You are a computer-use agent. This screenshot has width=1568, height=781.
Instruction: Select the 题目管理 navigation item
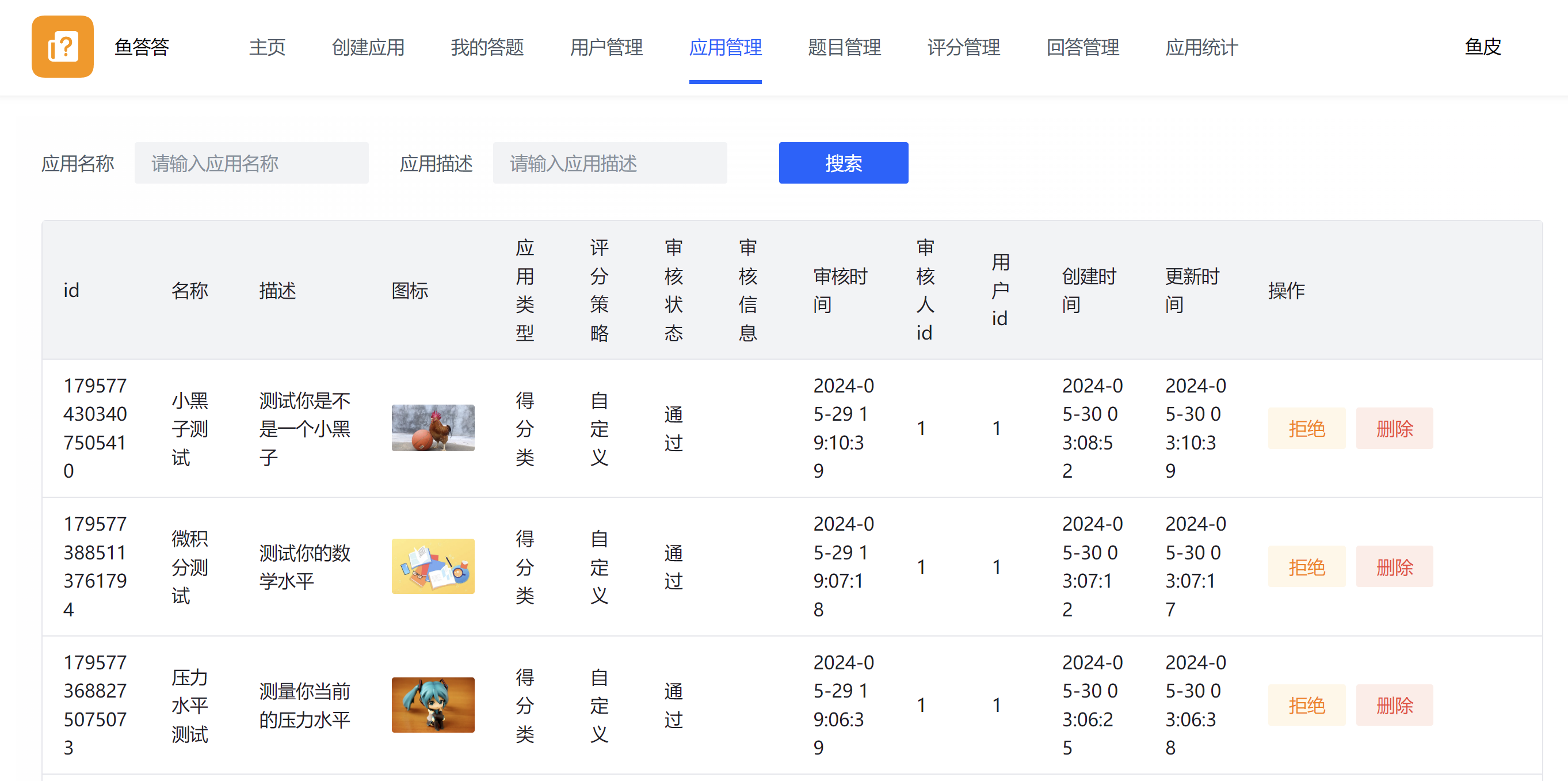point(844,47)
